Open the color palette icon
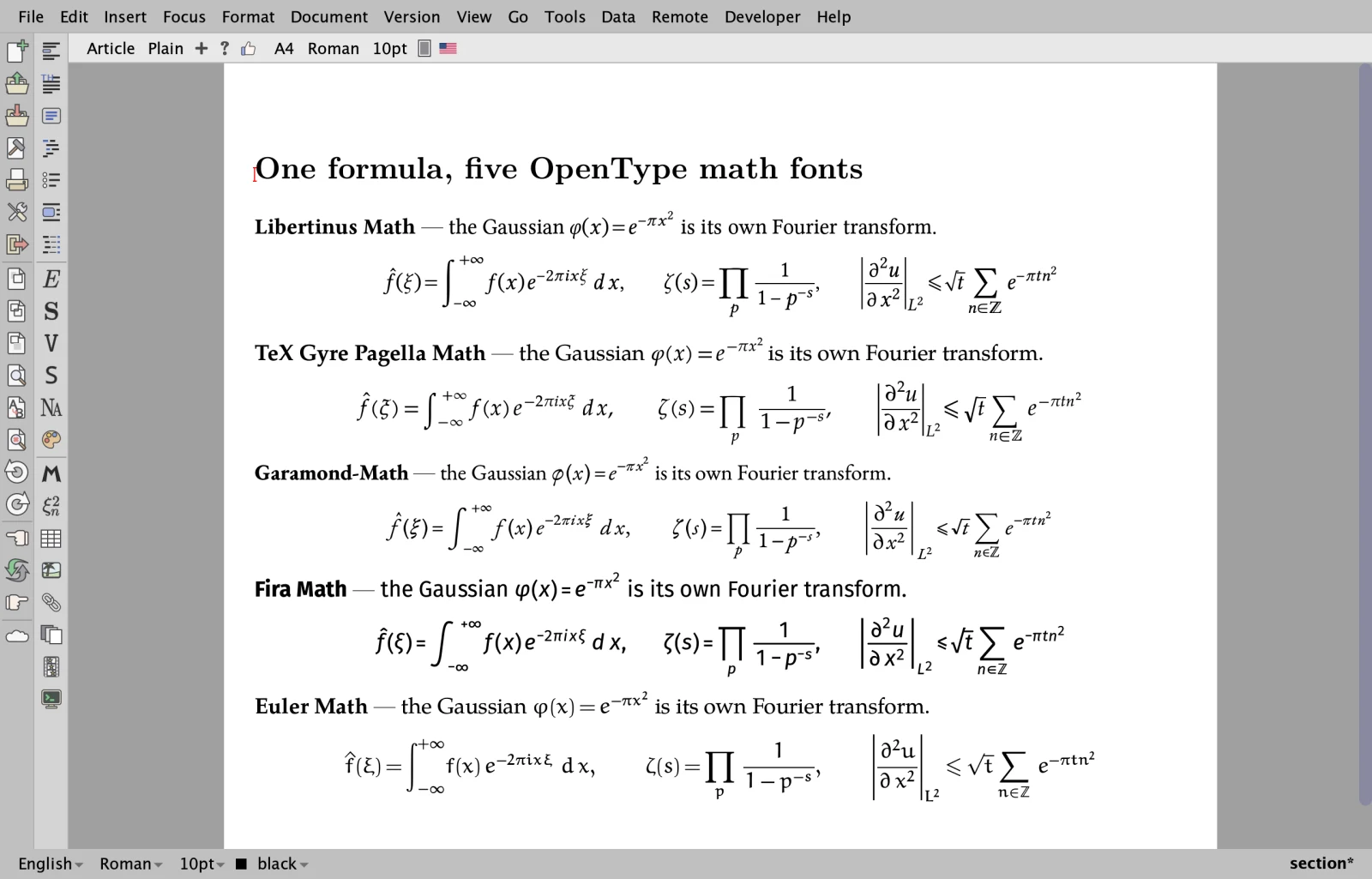The image size is (1372, 879). (x=51, y=440)
